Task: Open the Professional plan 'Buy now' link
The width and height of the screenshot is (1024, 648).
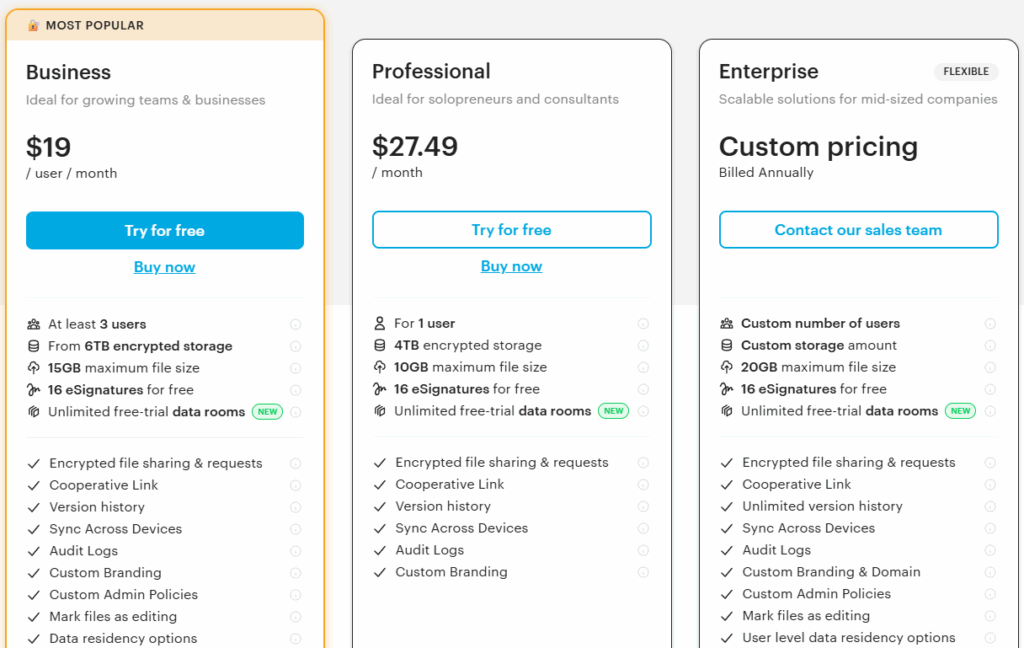Action: (x=511, y=266)
